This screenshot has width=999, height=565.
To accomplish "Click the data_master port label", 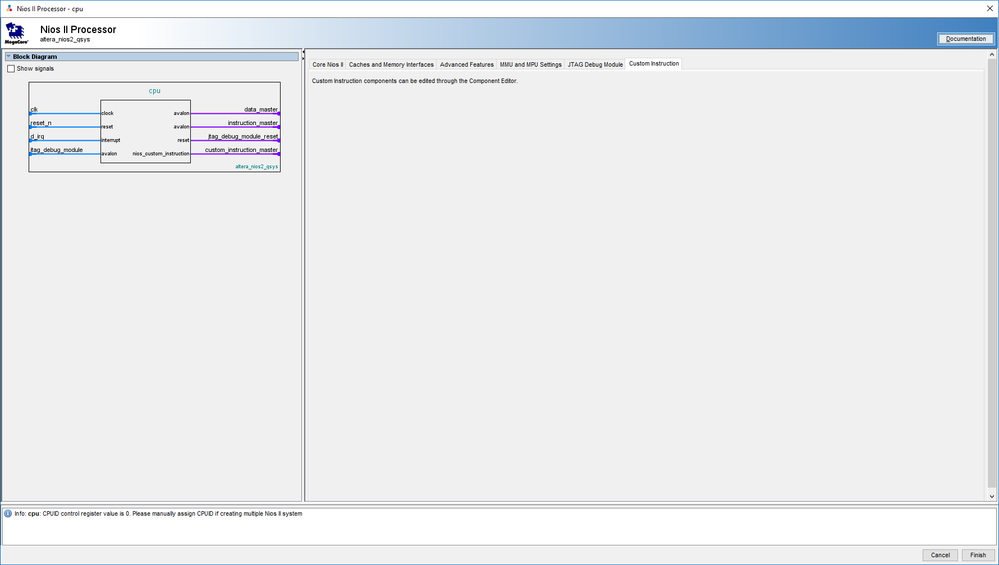I will click(x=261, y=110).
